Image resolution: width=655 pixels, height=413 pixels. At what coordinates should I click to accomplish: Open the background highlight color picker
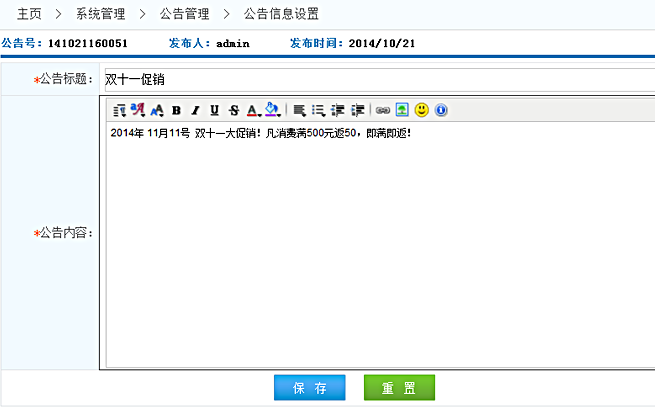[272, 110]
